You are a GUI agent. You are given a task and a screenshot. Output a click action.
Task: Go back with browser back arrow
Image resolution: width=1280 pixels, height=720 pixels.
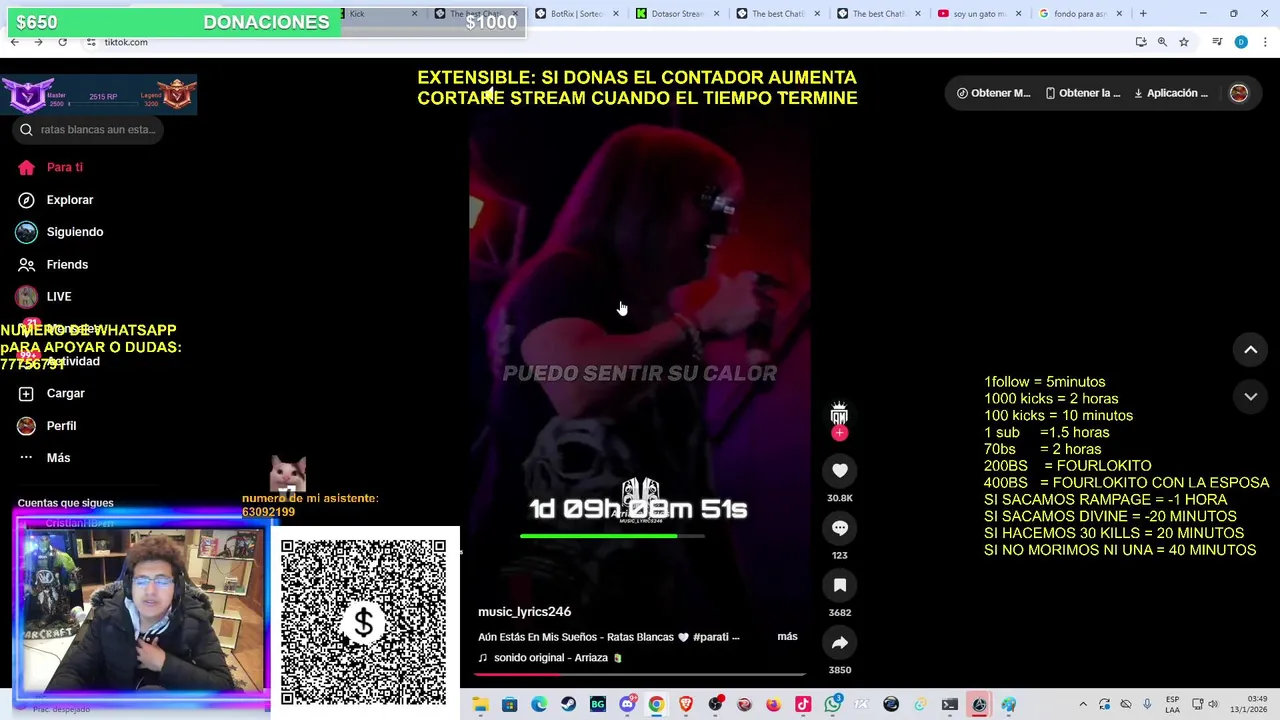[14, 42]
